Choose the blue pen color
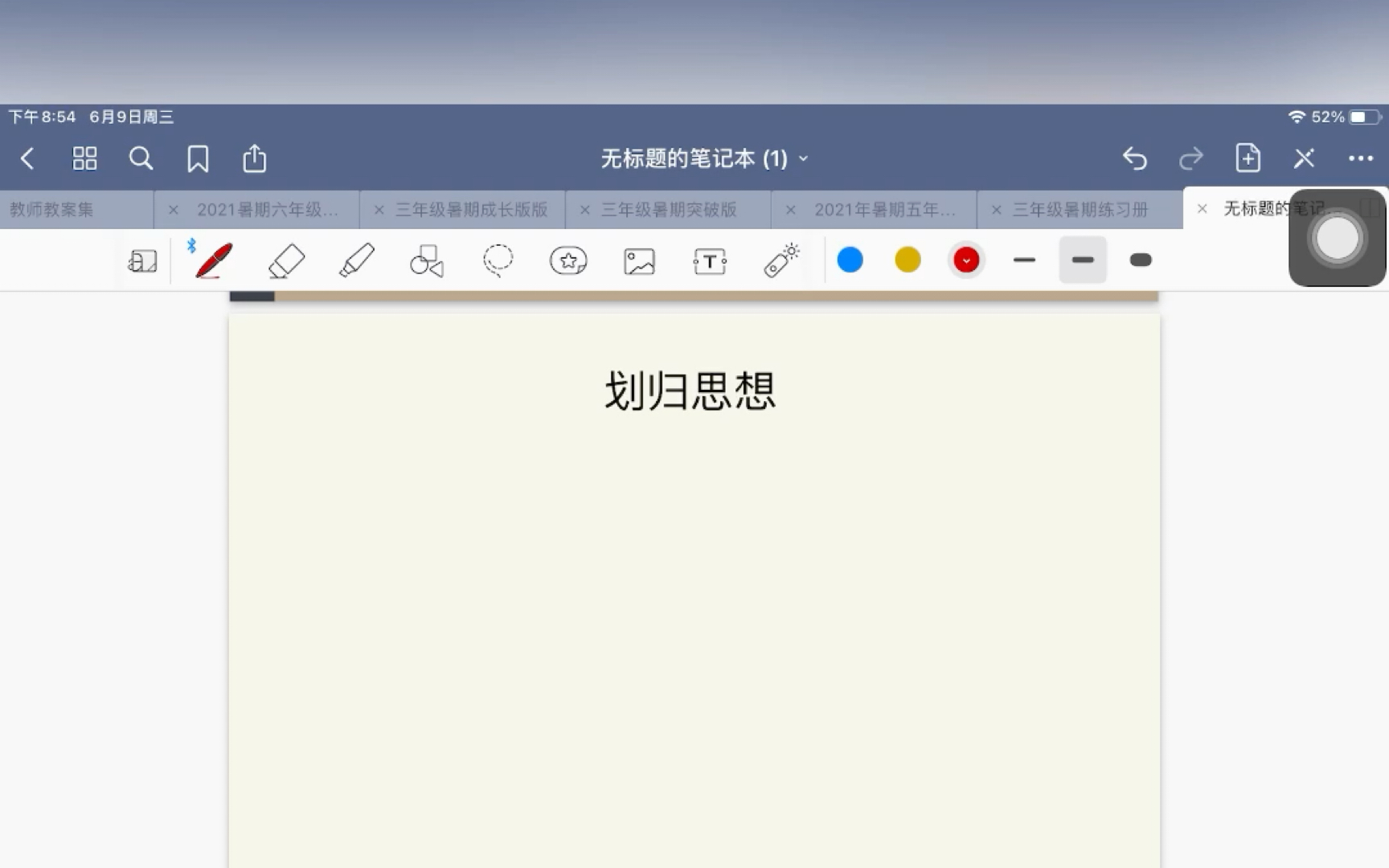Viewport: 1389px width, 868px height. (850, 260)
